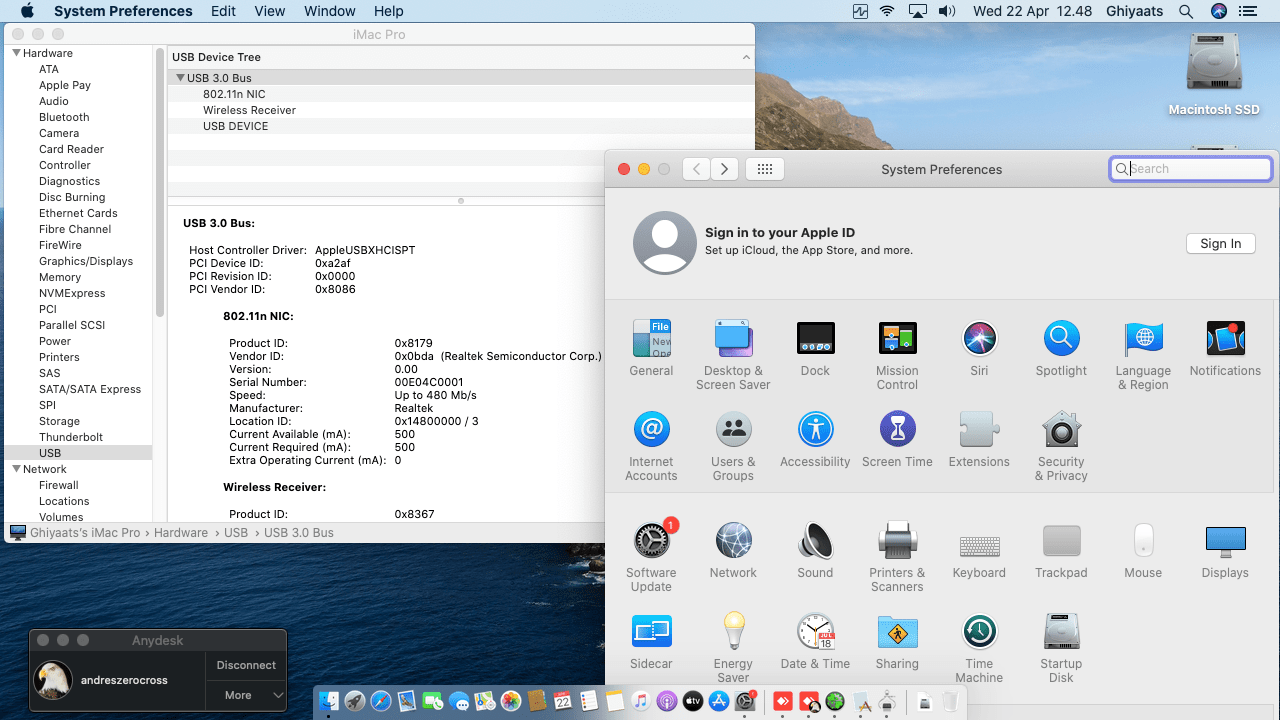The height and width of the screenshot is (720, 1280).
Task: Disconnect the AnyDesk session
Action: coord(246,665)
